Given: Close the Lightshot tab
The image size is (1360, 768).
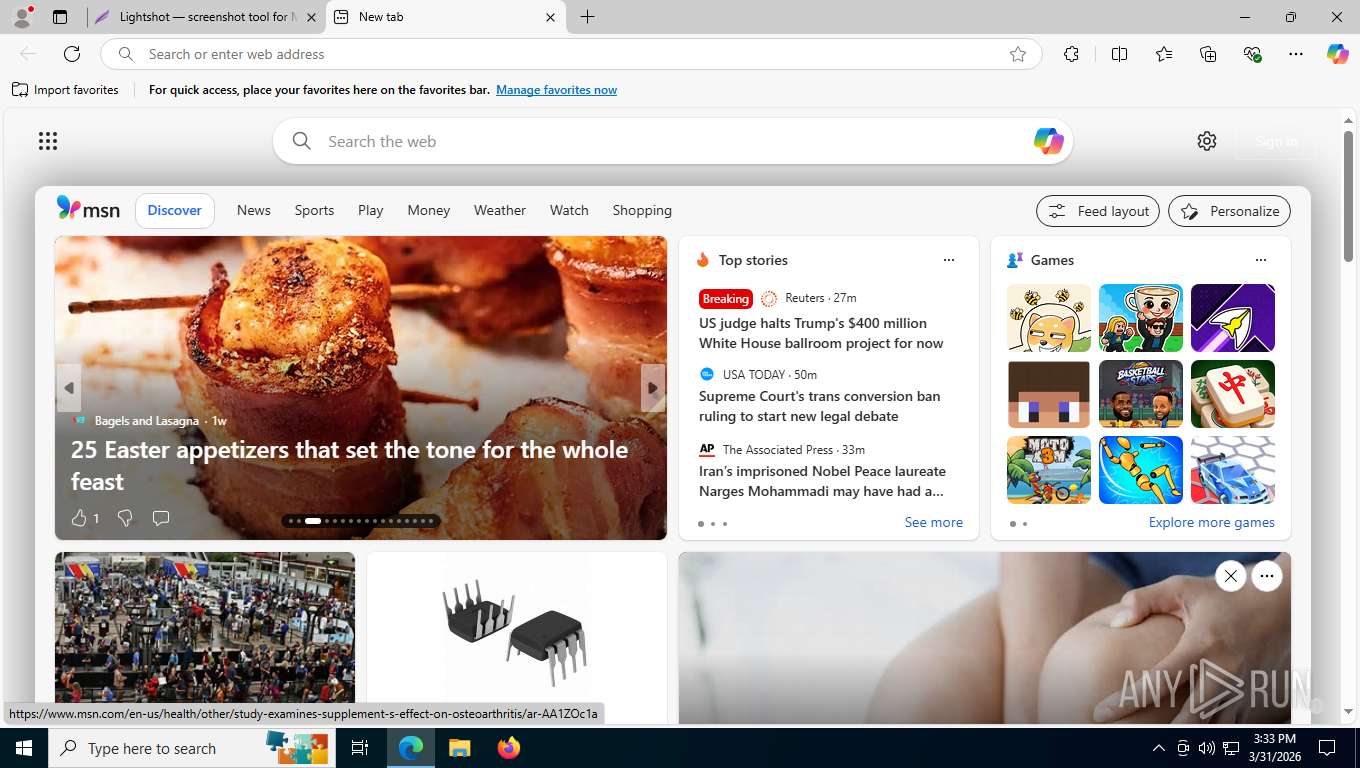Looking at the screenshot, I should (x=311, y=17).
